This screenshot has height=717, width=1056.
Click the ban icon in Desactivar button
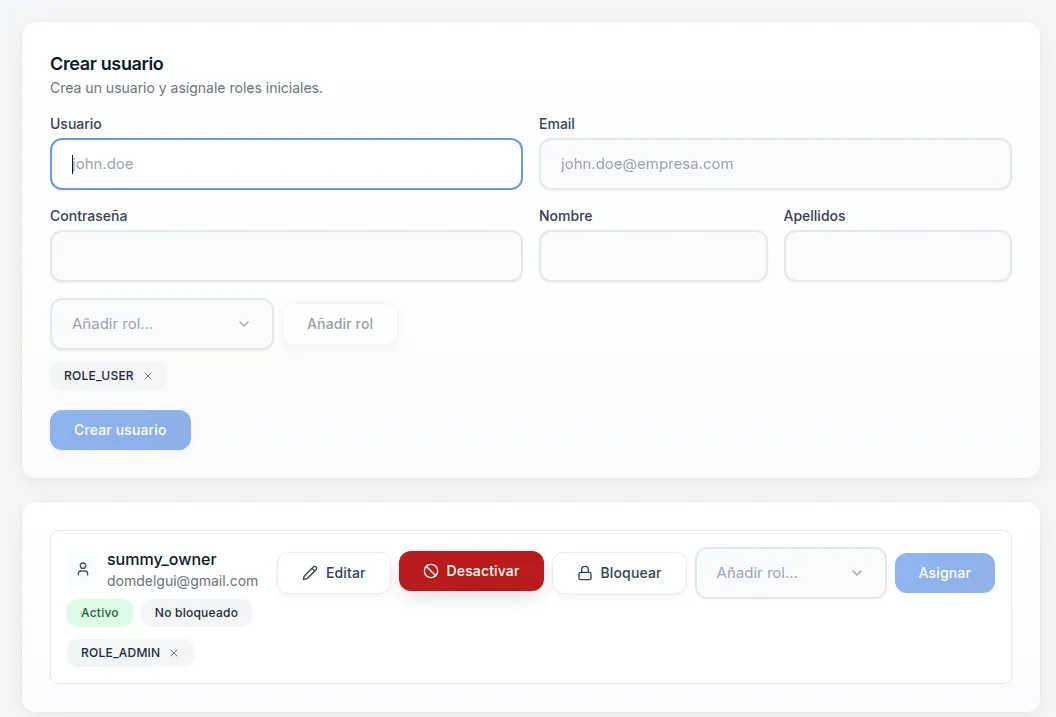point(431,571)
